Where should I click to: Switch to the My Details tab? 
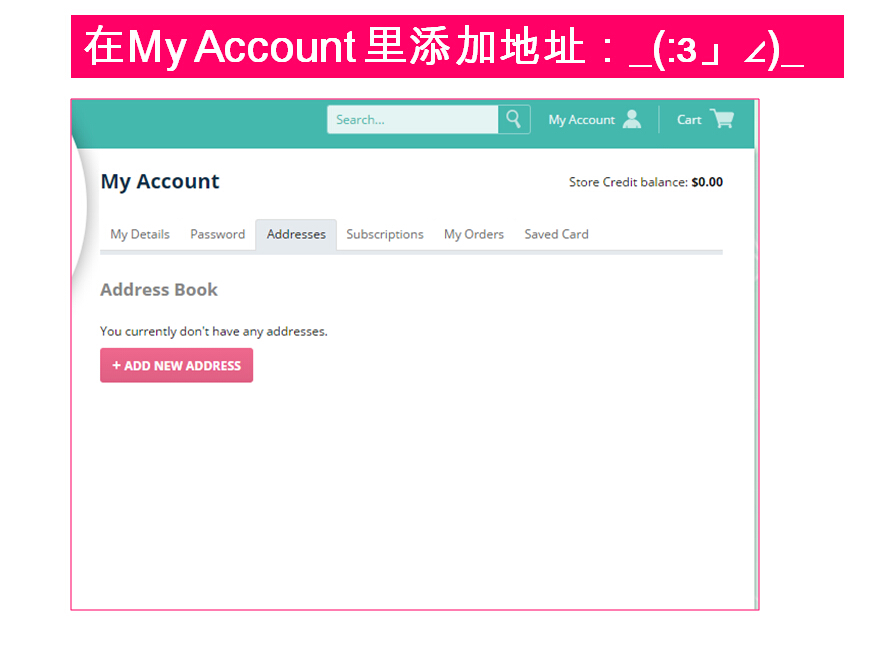coord(140,234)
